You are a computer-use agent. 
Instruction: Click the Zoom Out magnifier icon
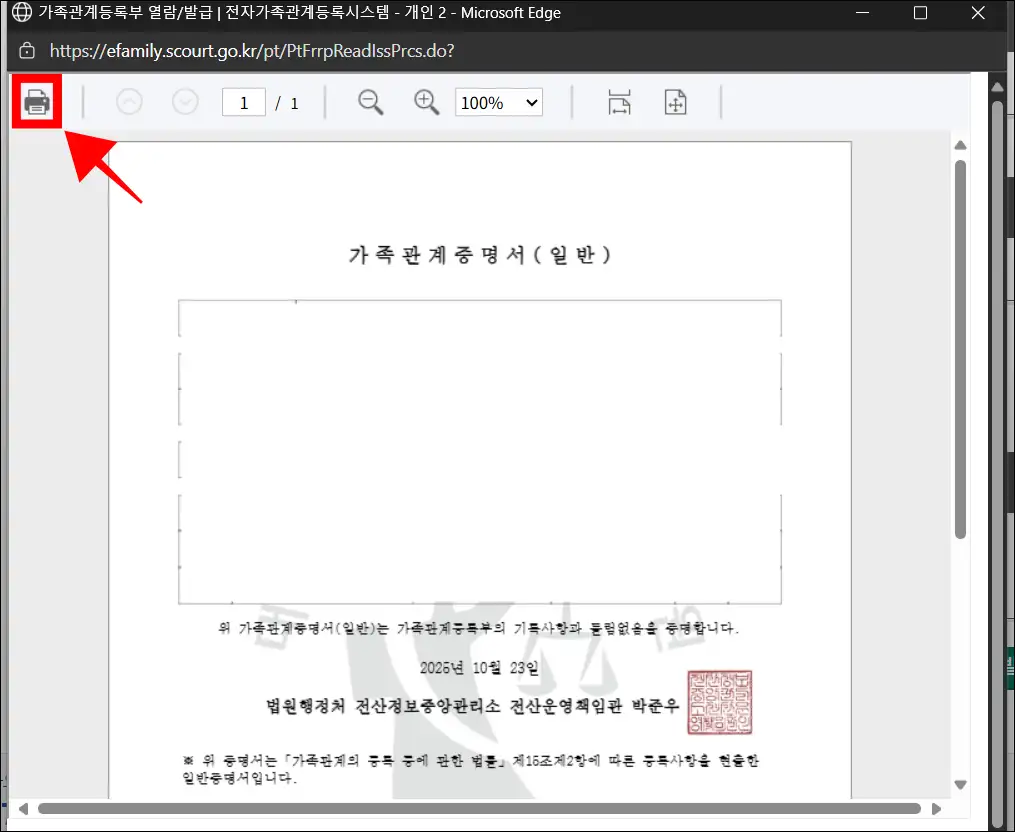click(x=370, y=101)
